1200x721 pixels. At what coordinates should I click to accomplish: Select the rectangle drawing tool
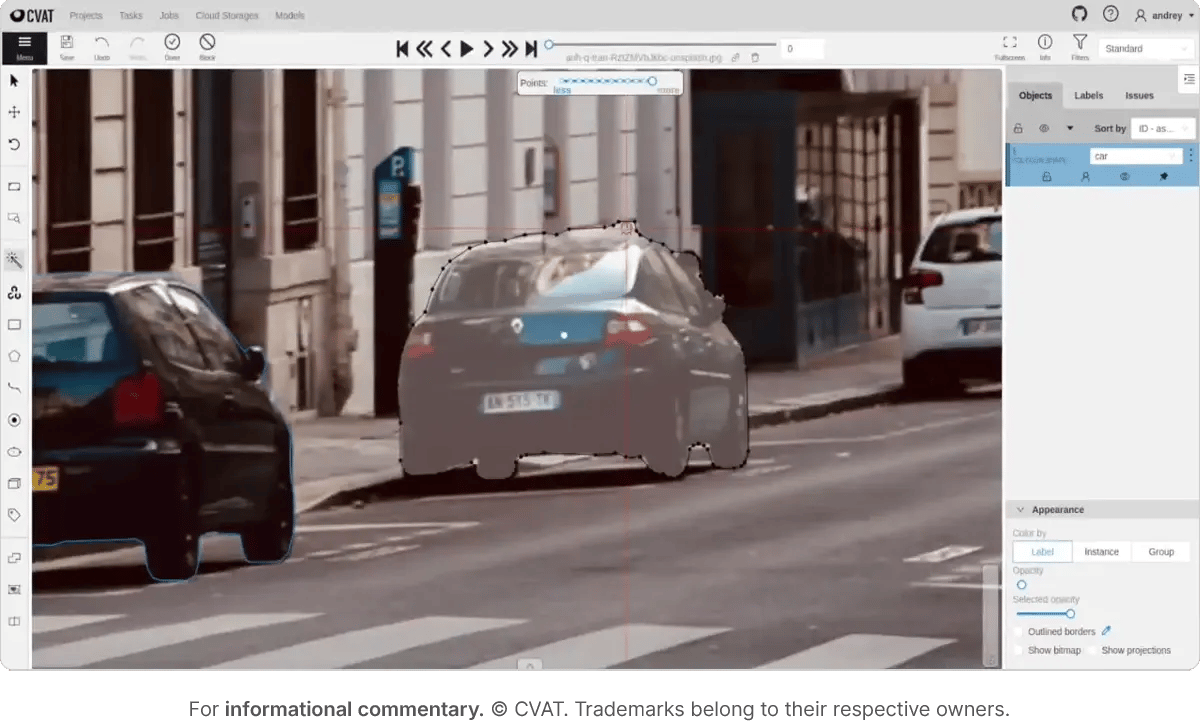[14, 324]
